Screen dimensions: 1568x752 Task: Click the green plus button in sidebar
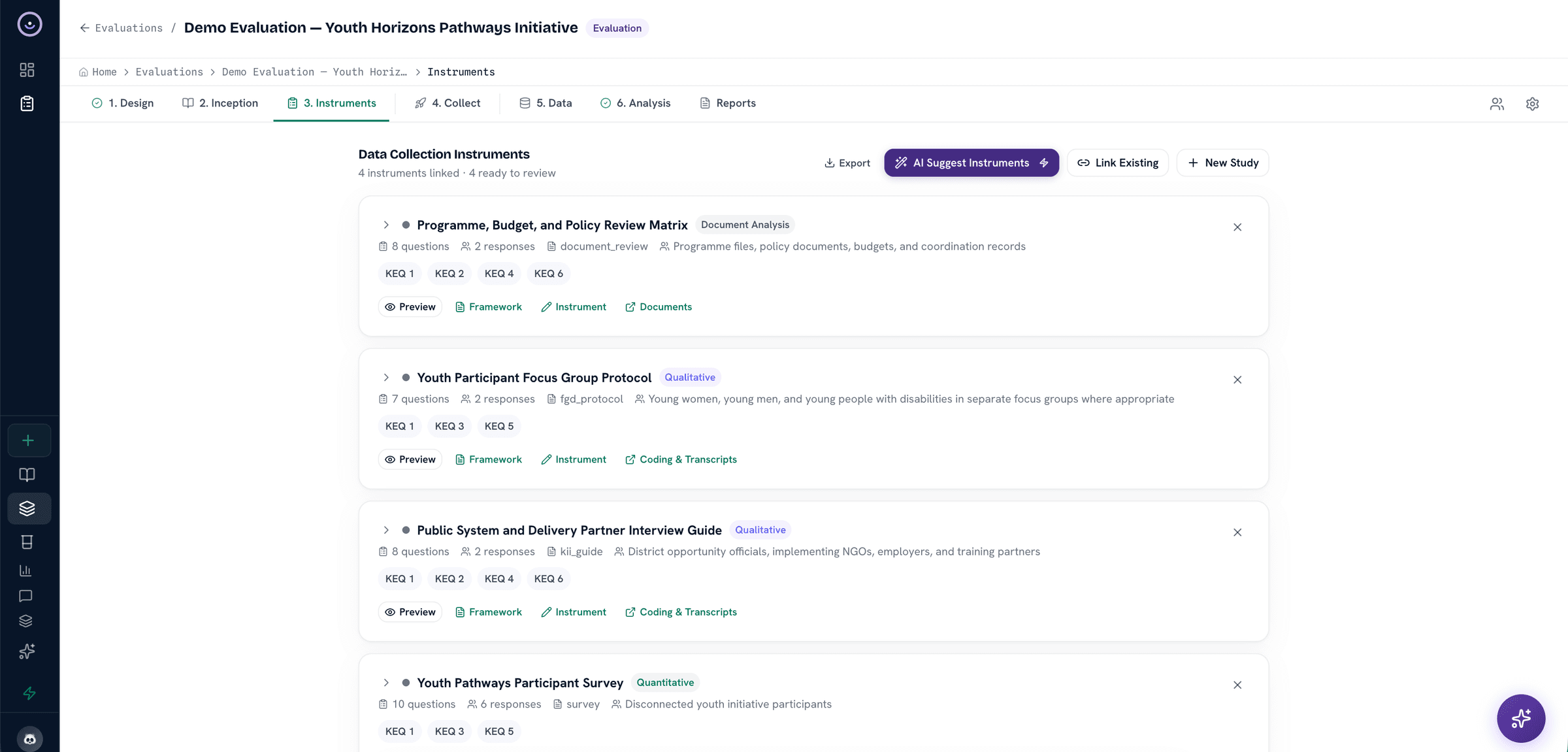(x=29, y=440)
